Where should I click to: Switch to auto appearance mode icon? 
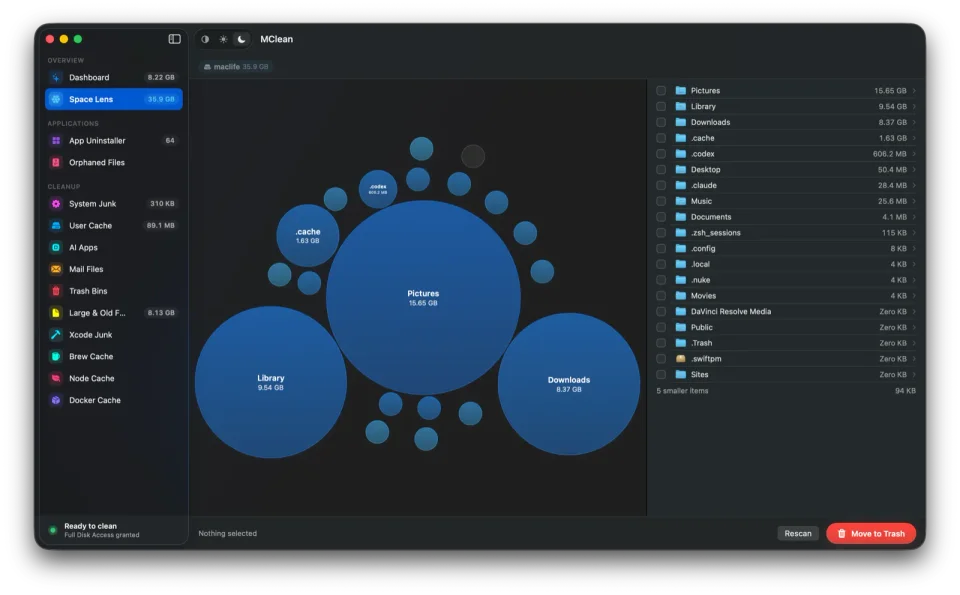[205, 39]
